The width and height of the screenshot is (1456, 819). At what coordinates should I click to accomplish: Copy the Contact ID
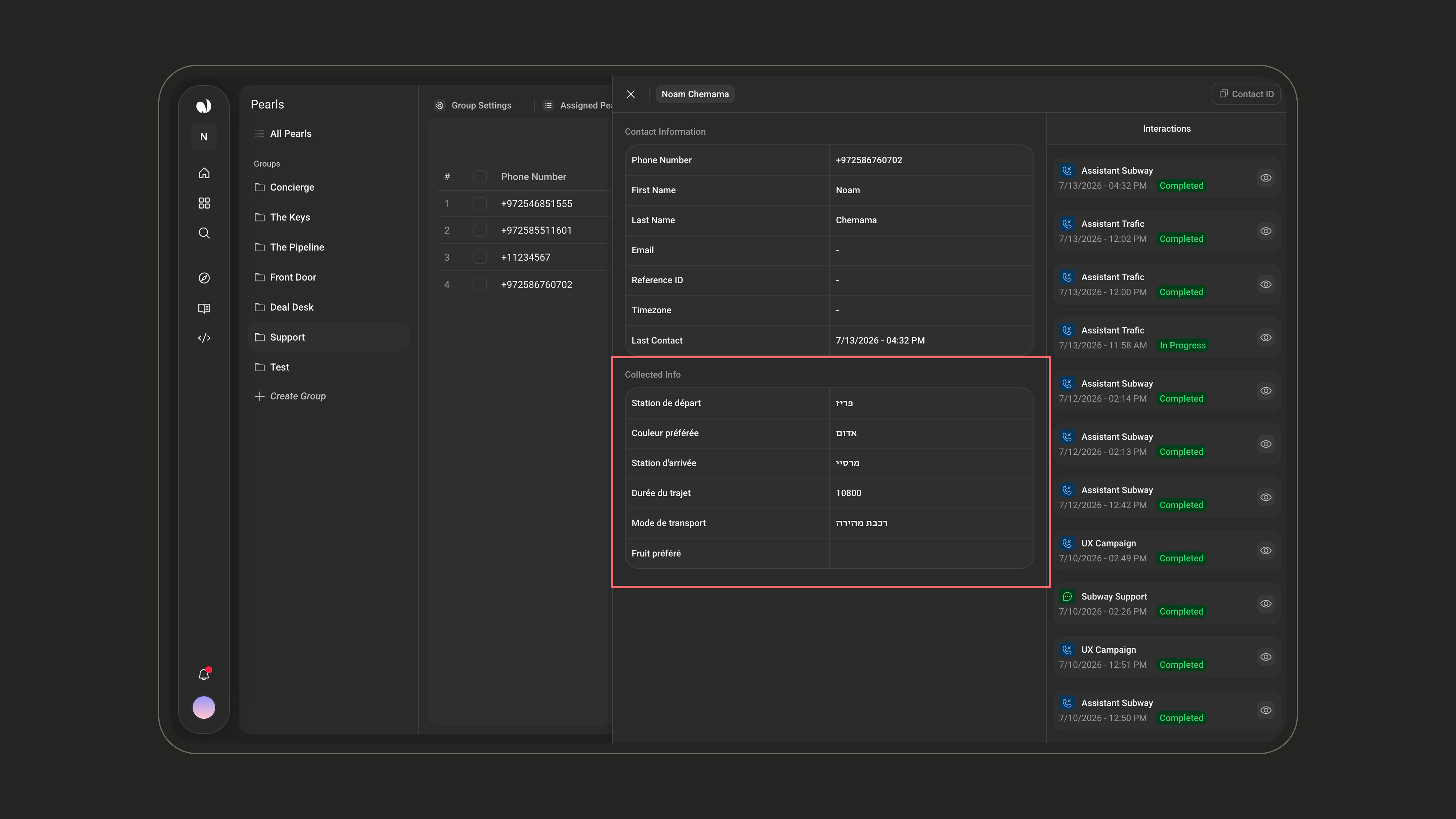click(1246, 94)
